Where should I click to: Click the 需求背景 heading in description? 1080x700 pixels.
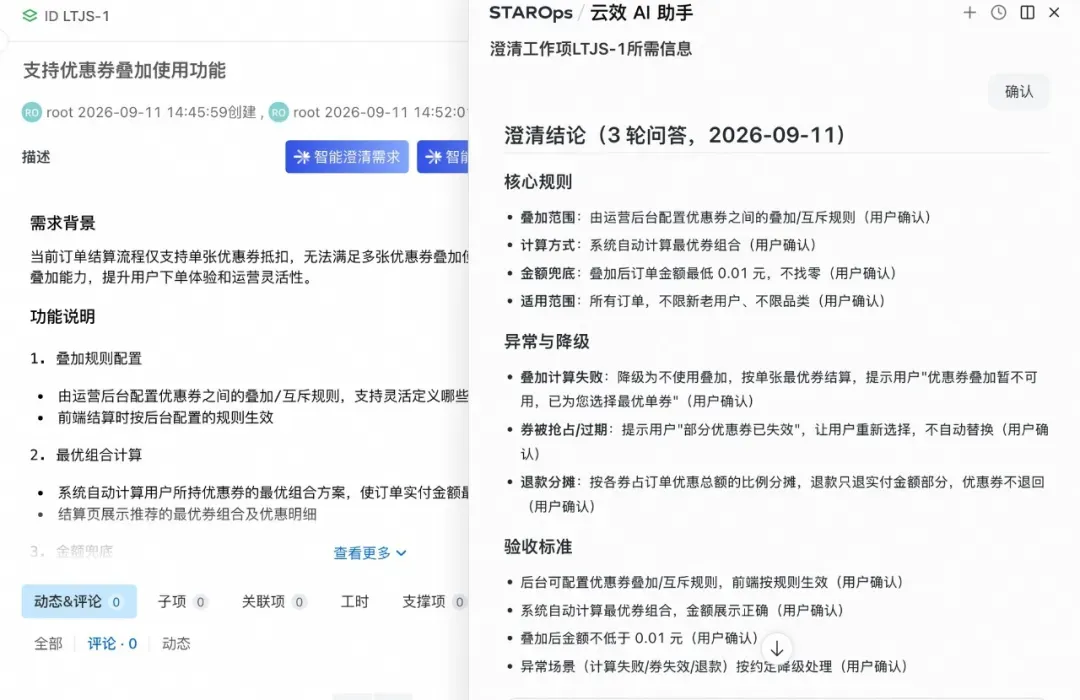(63, 223)
